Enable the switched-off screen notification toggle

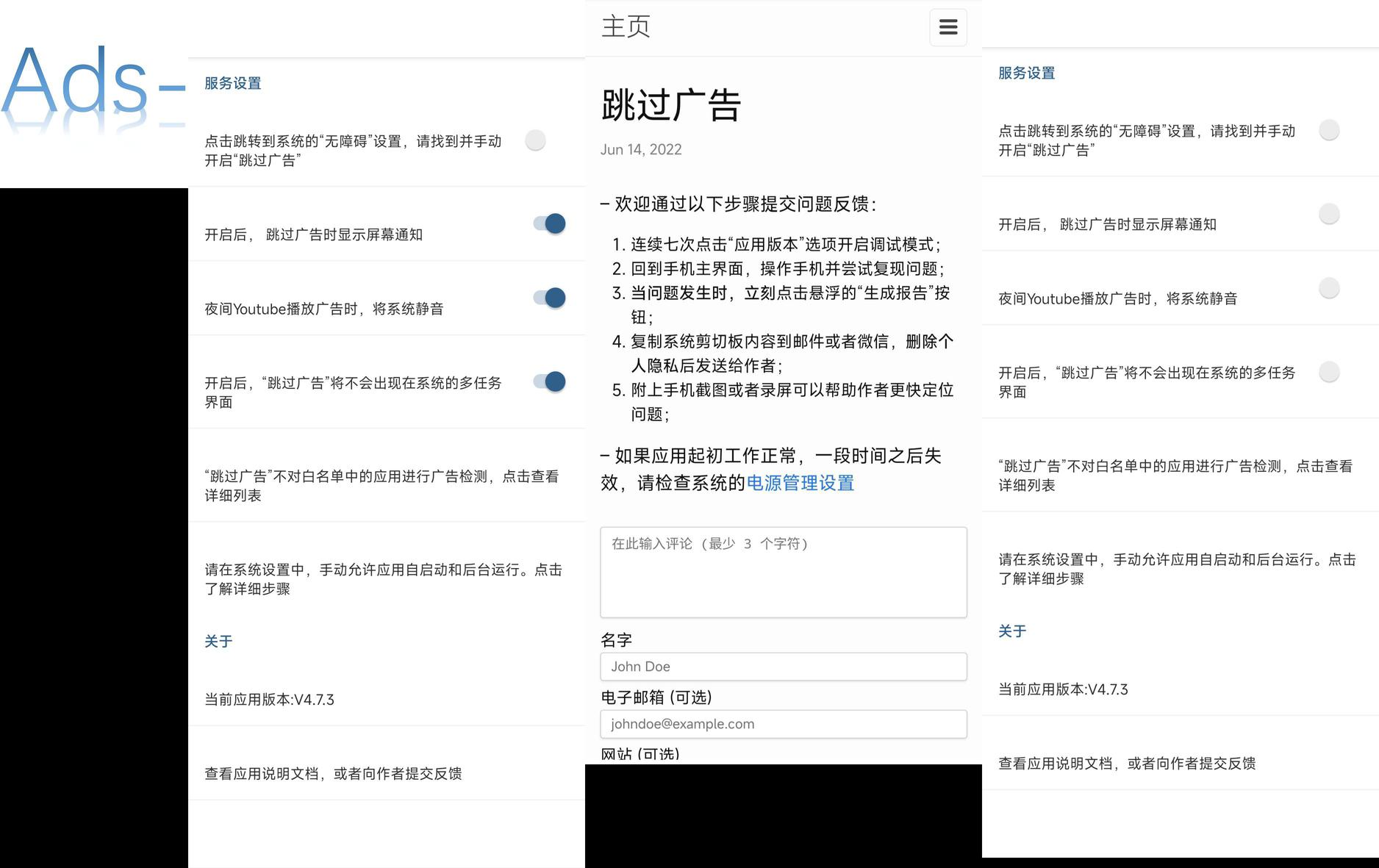(x=1328, y=214)
